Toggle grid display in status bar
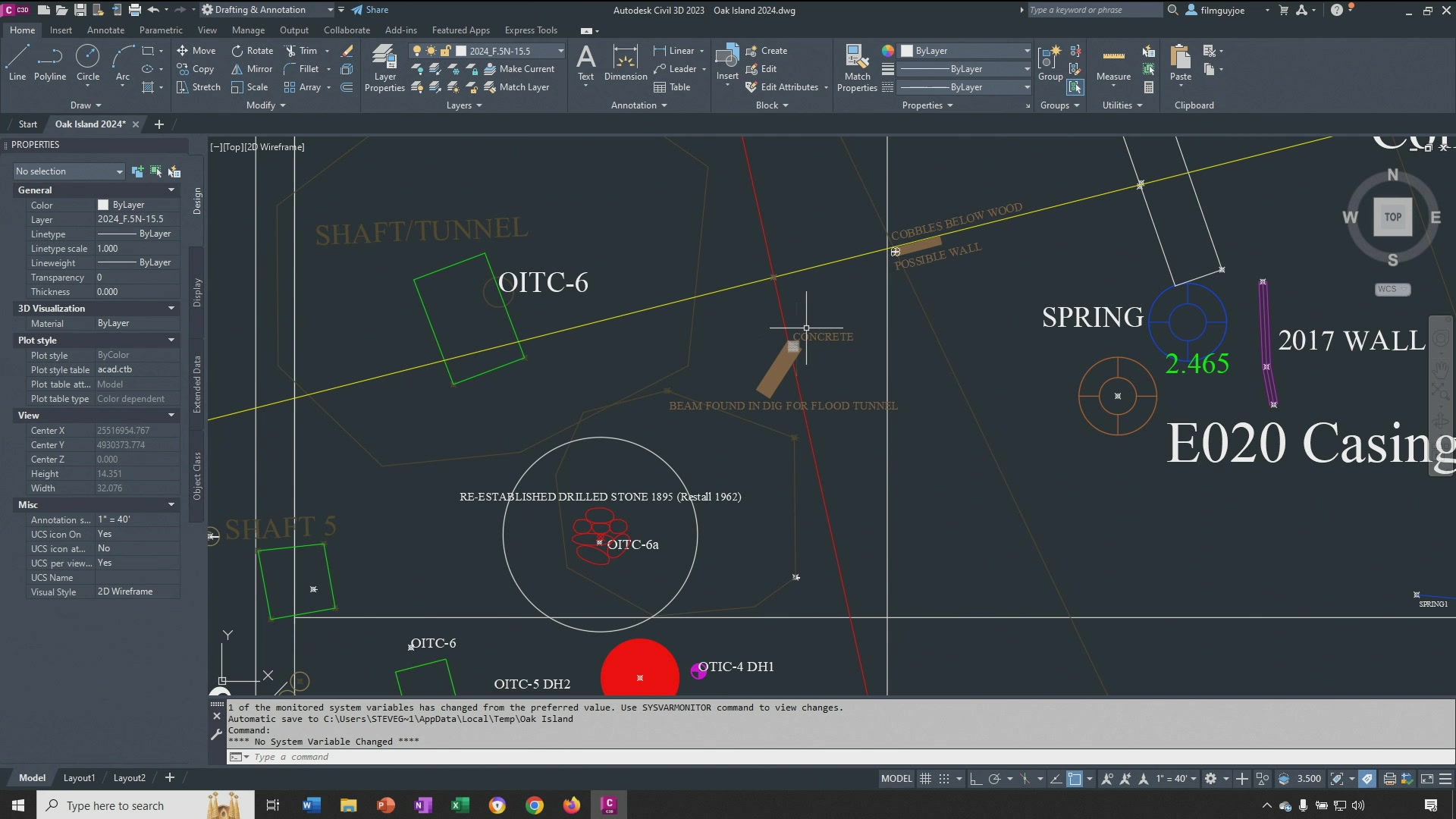1456x819 pixels. (x=925, y=779)
